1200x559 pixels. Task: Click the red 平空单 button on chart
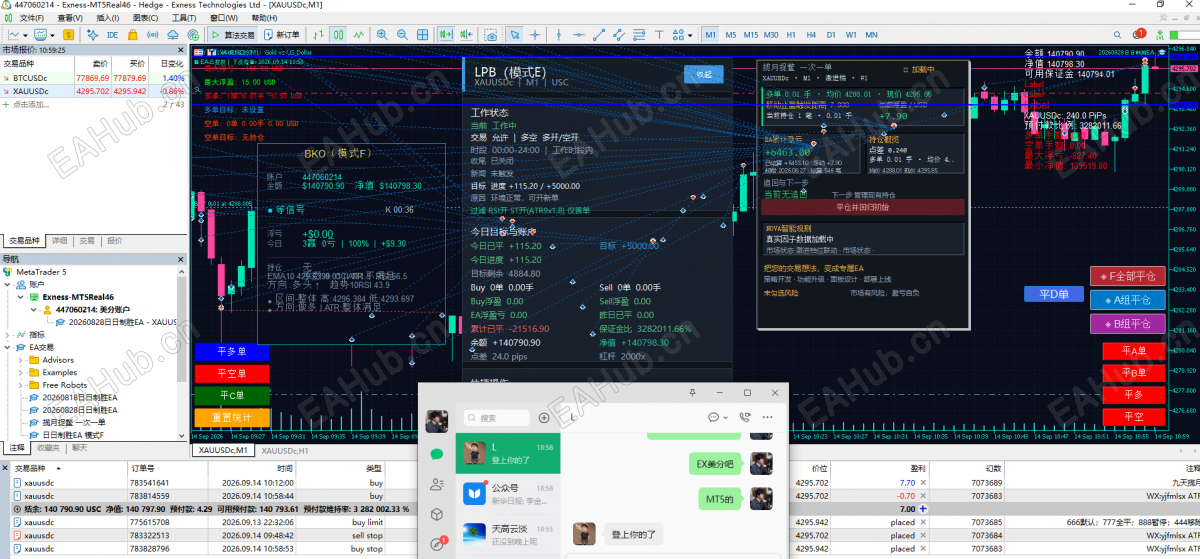pyautogui.click(x=230, y=373)
